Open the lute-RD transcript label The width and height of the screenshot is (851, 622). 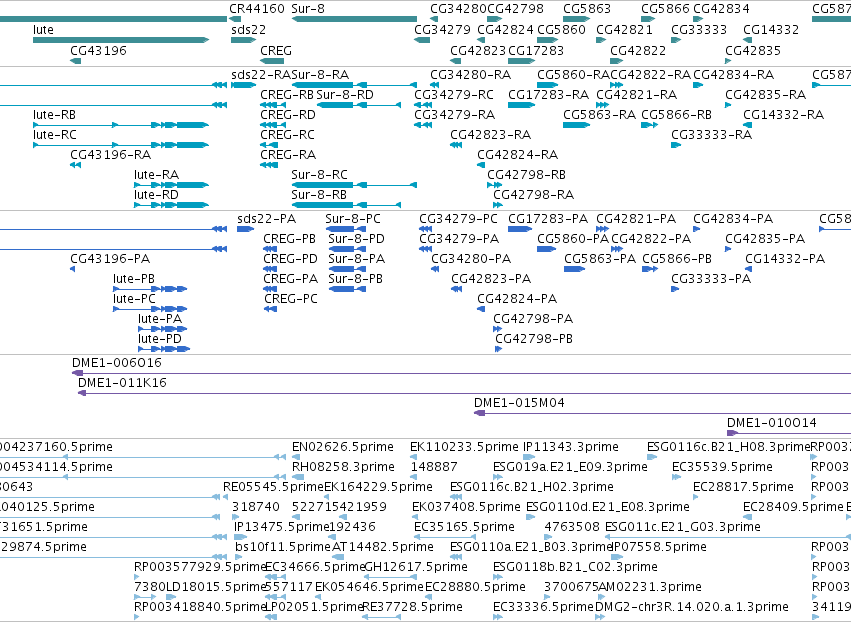click(156, 195)
